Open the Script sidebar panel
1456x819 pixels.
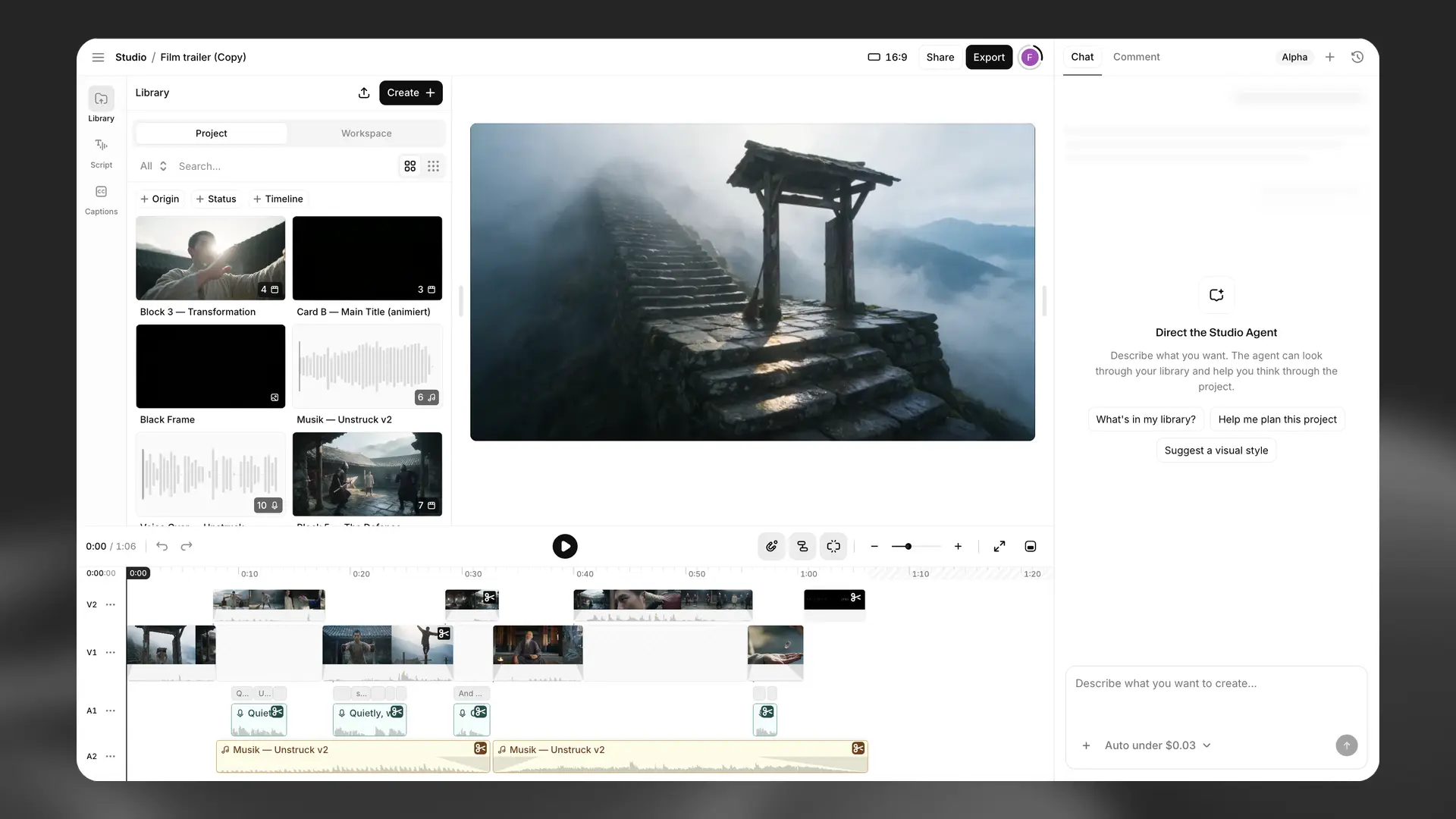(101, 152)
